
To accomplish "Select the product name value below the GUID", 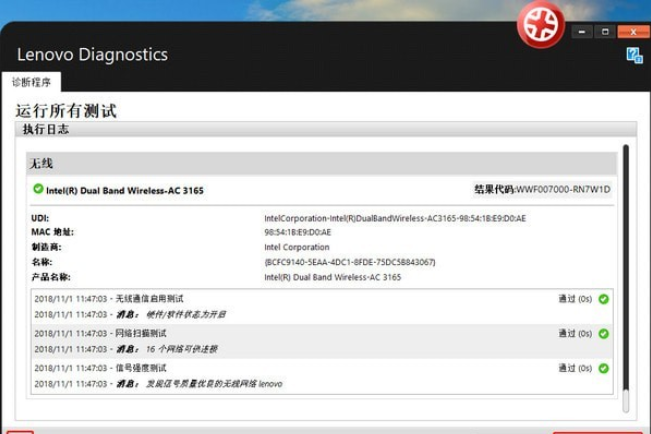I will tap(333, 277).
